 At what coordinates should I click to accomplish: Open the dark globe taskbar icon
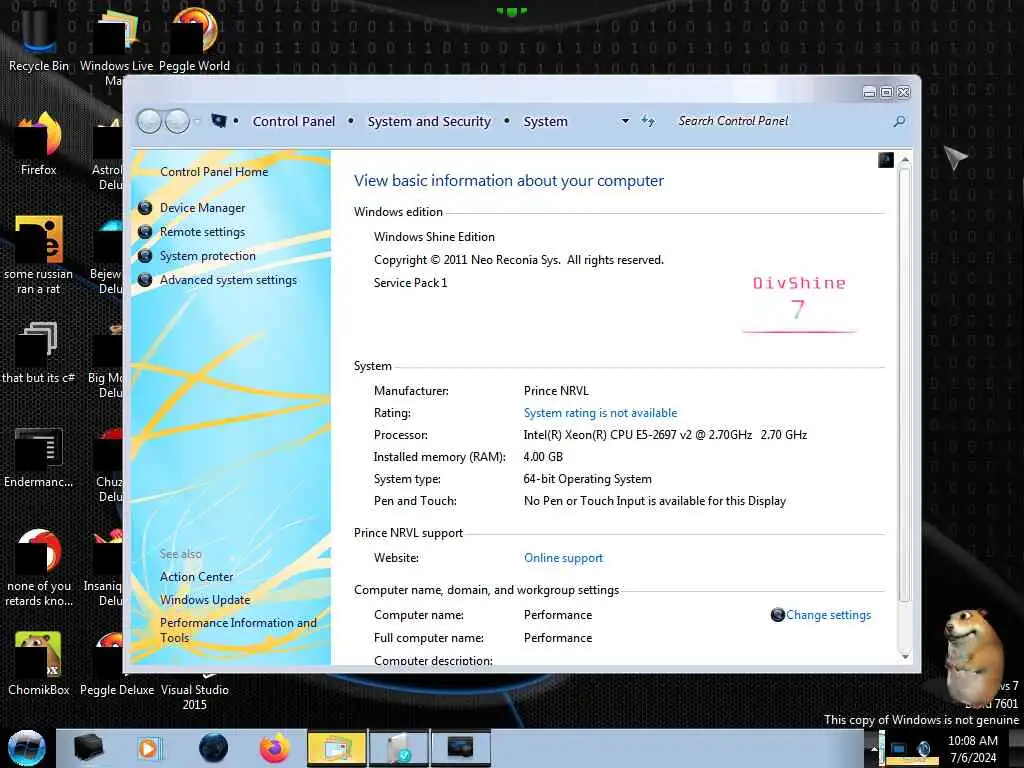[x=213, y=748]
